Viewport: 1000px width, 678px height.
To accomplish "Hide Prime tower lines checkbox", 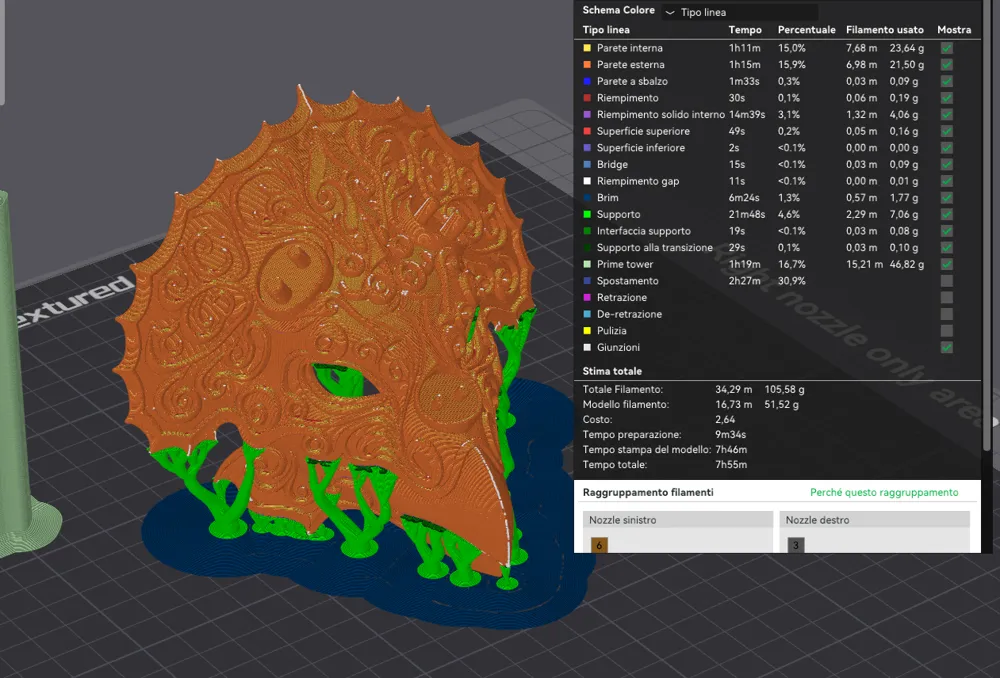I will pos(946,264).
